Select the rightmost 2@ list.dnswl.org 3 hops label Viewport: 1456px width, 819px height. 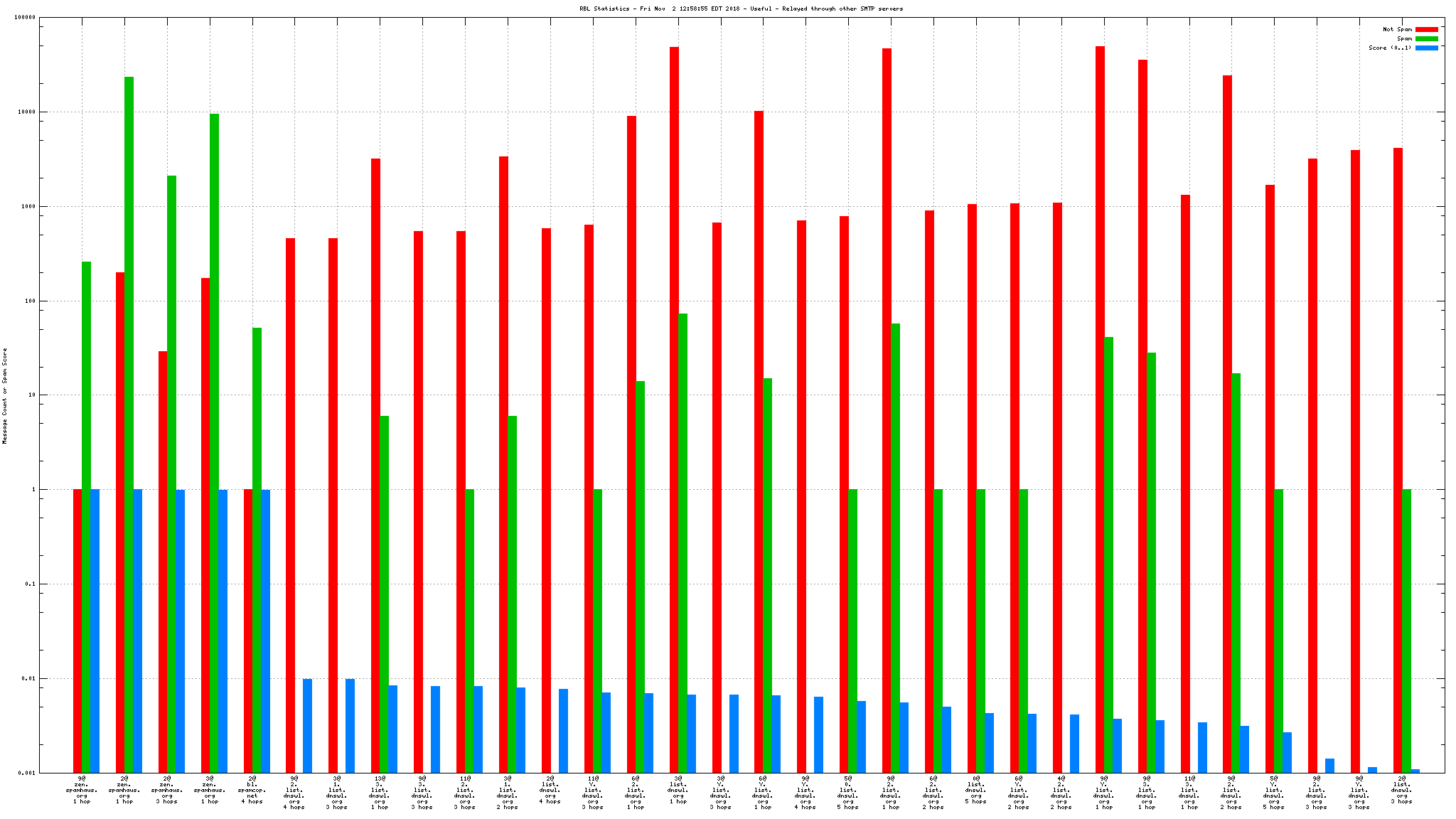[1401, 790]
